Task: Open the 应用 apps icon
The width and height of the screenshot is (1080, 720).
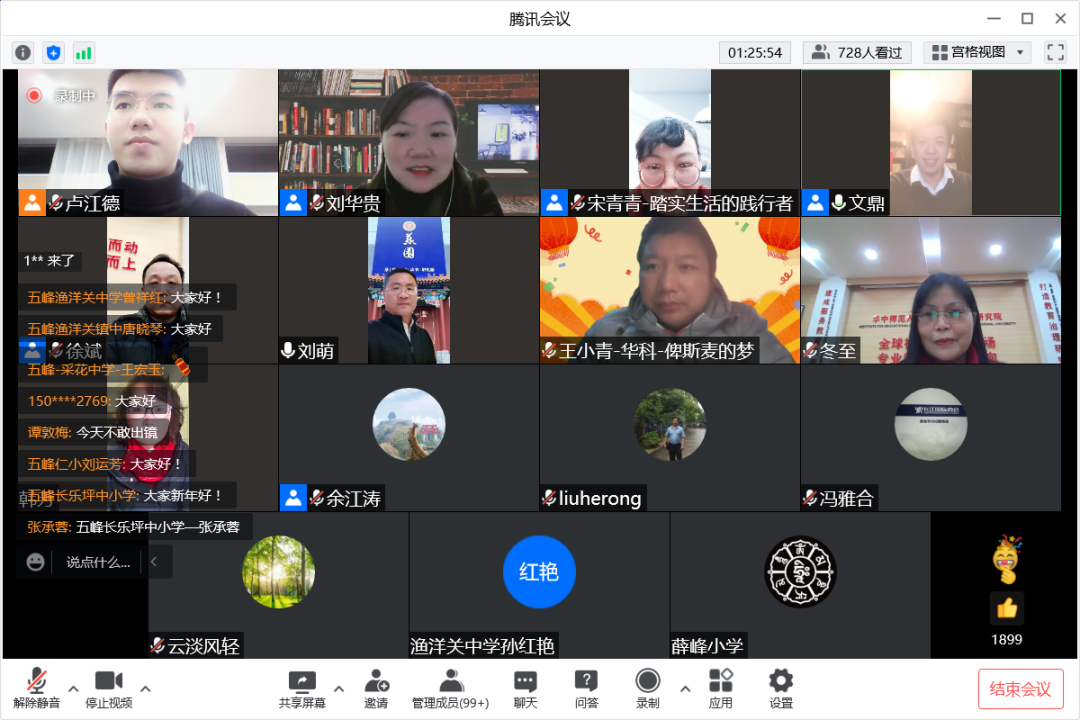Action: [x=720, y=688]
